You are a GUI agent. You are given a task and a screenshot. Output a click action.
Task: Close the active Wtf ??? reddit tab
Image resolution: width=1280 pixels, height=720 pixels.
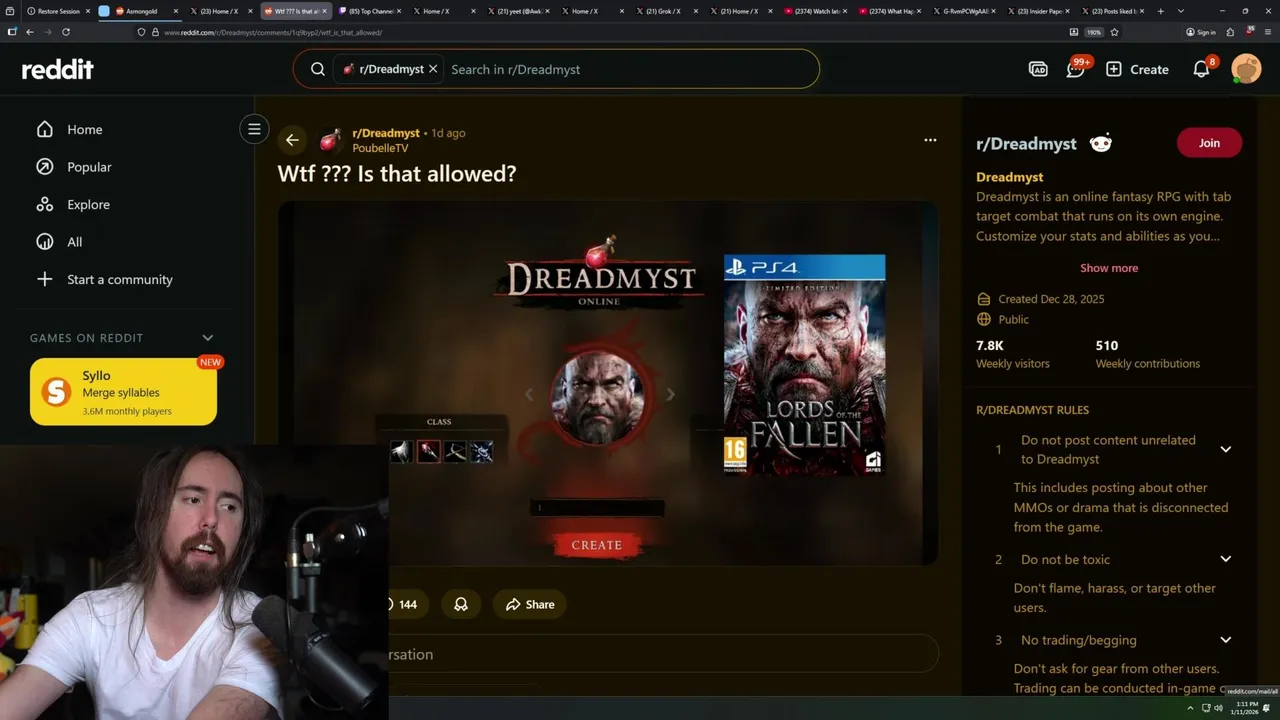pyautogui.click(x=324, y=11)
